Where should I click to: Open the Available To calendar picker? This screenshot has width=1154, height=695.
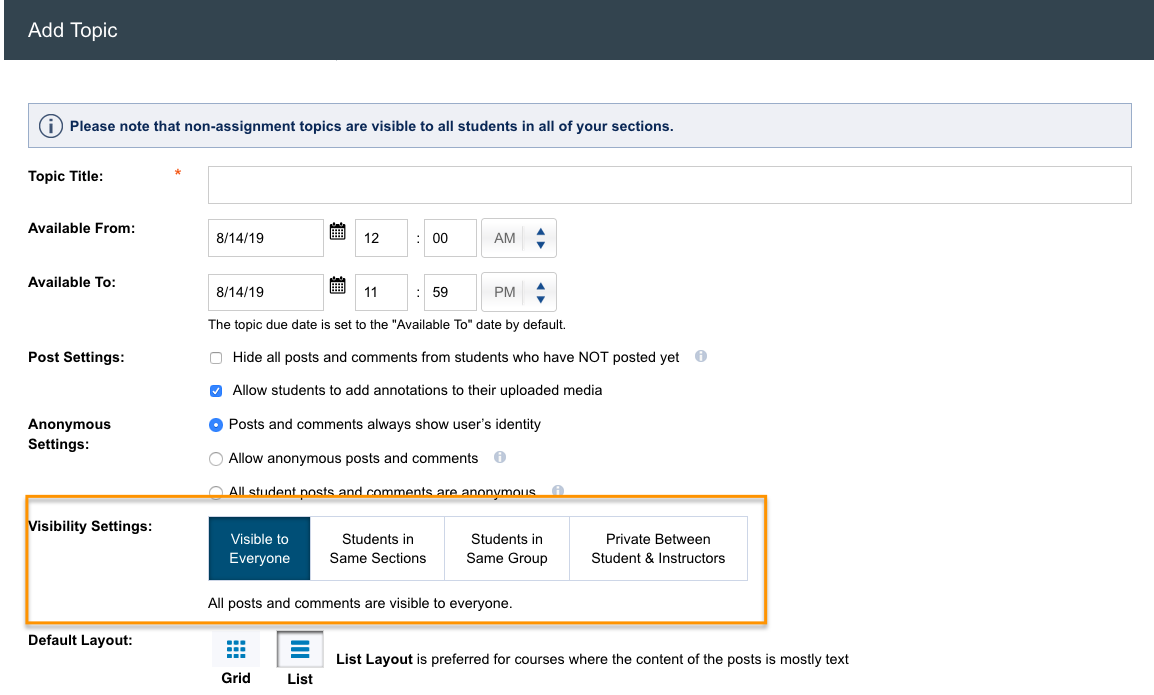tap(337, 286)
